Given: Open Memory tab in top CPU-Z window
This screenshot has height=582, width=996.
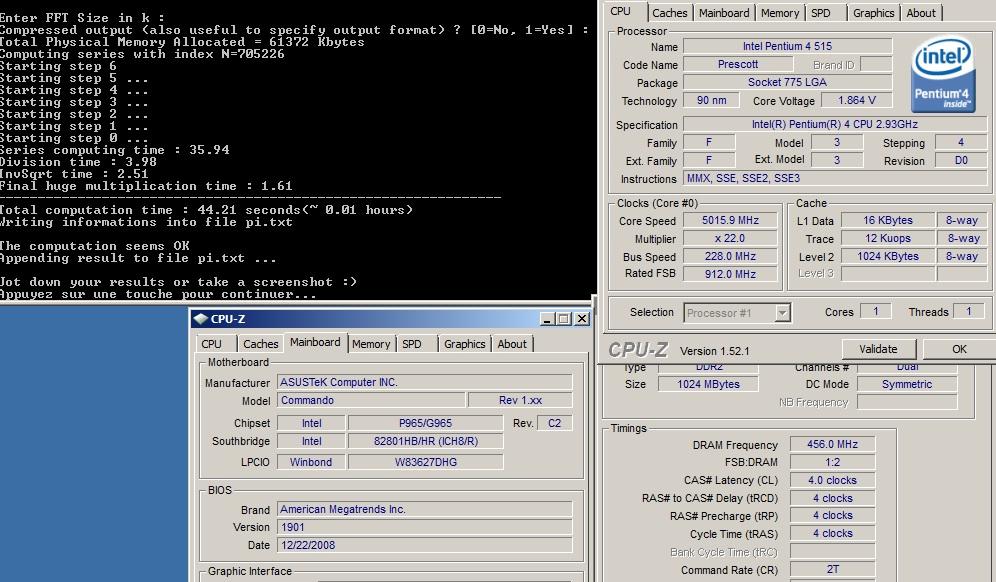Looking at the screenshot, I should pyautogui.click(x=780, y=13).
